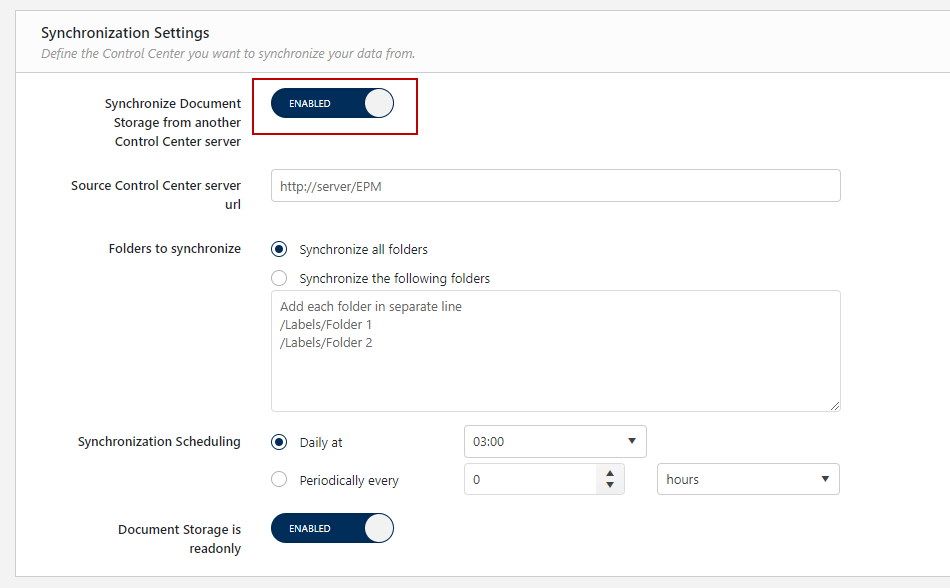950x588 pixels.
Task: Click the Source Control Center server url label
Action: (x=156, y=195)
